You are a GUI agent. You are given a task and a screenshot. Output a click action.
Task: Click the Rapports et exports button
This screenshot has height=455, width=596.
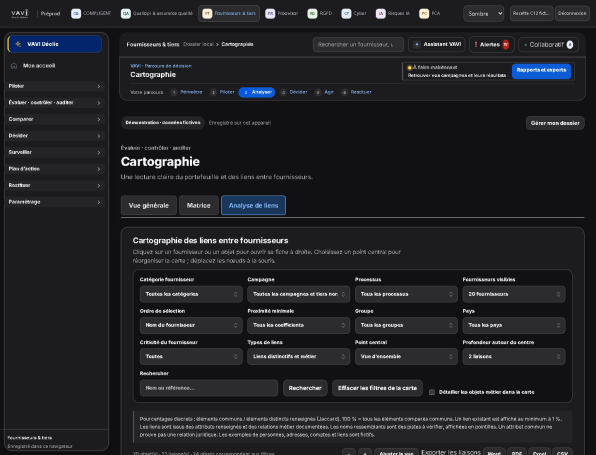pyautogui.click(x=541, y=71)
